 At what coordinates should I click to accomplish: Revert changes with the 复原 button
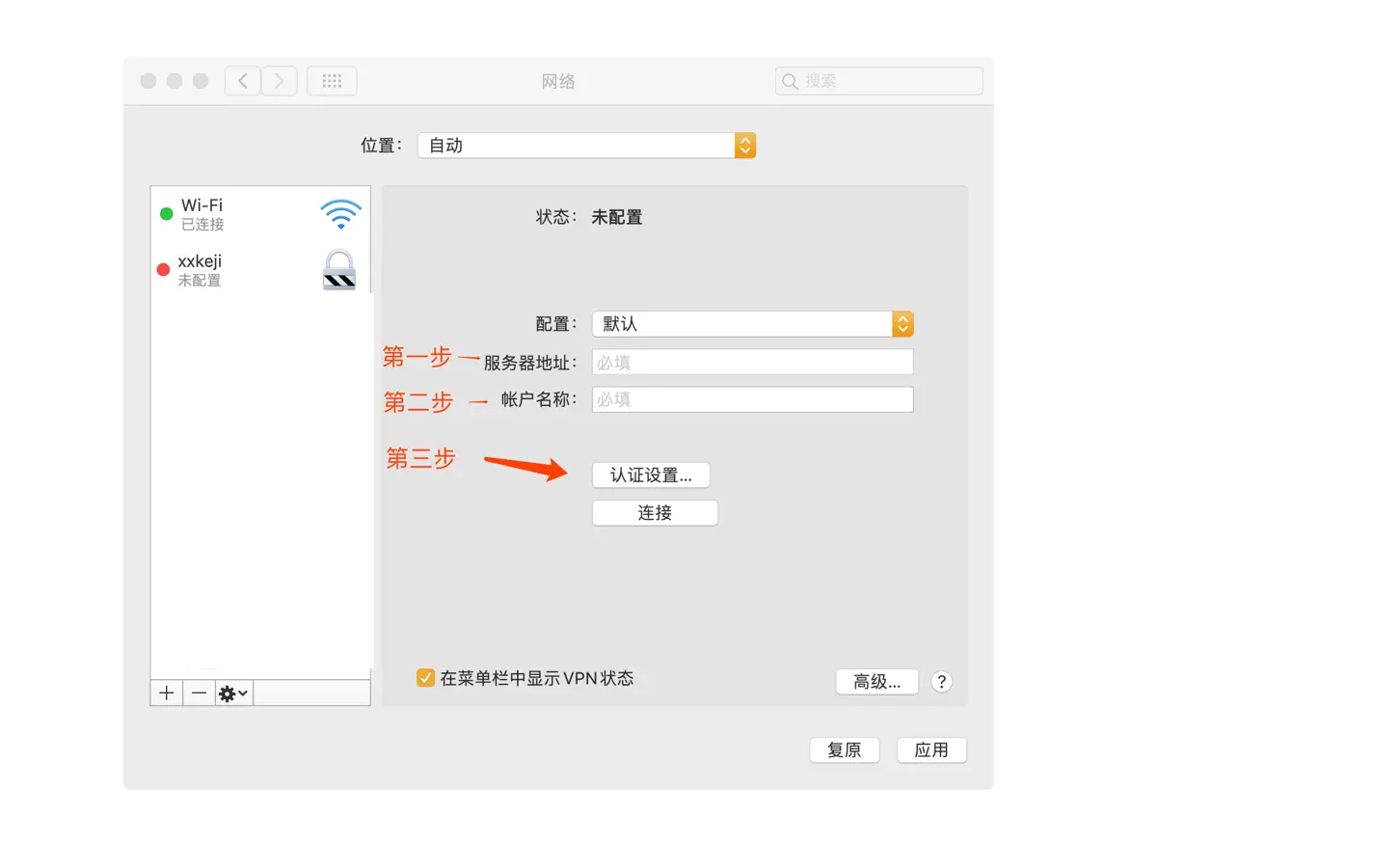pos(844,749)
